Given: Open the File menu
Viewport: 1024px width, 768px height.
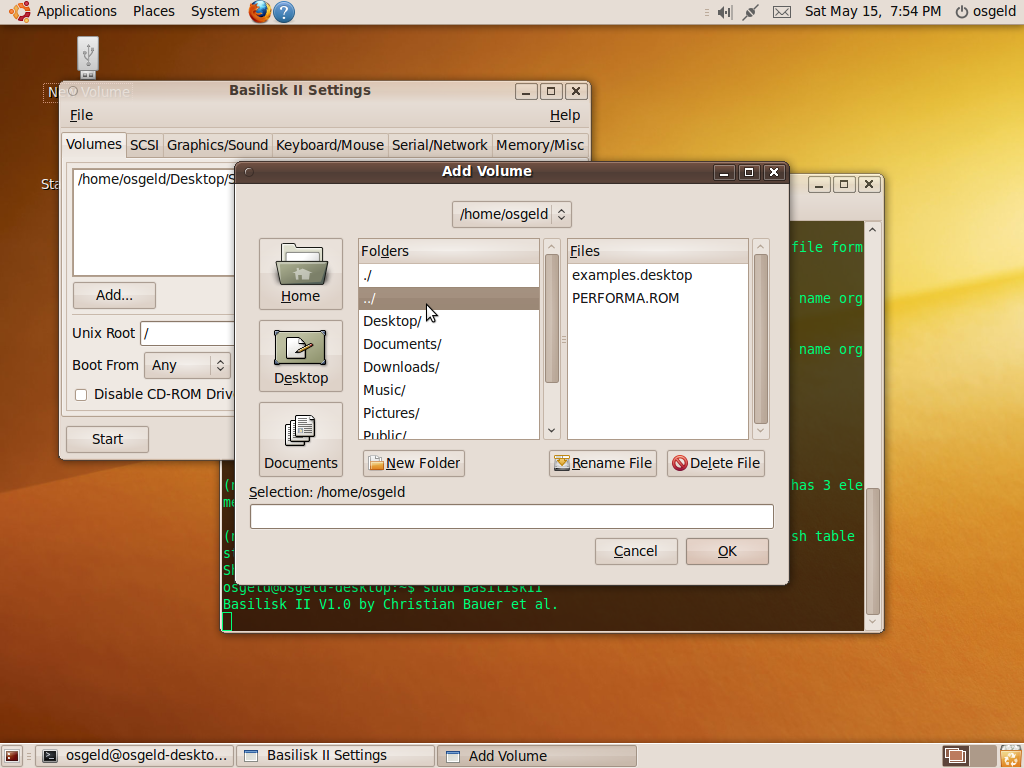Looking at the screenshot, I should 80,115.
